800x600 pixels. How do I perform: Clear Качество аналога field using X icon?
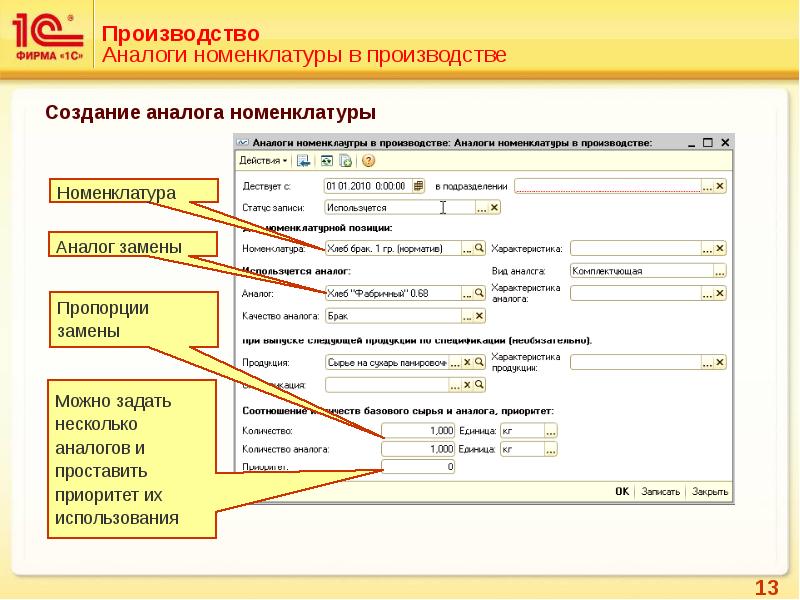tap(479, 316)
